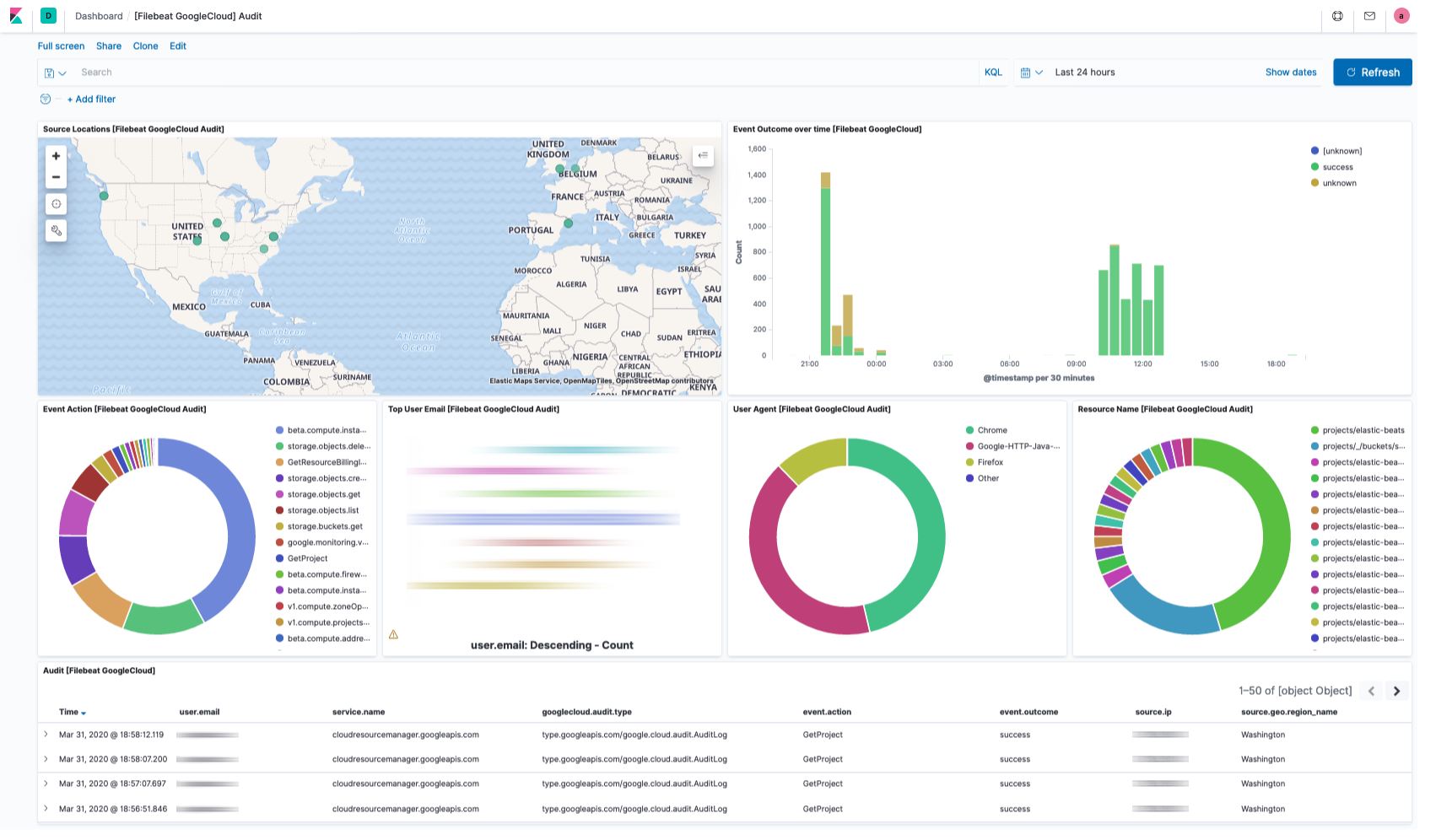Click the Elastic logo in the top-left corner
The image size is (1436, 840).
[x=15, y=15]
